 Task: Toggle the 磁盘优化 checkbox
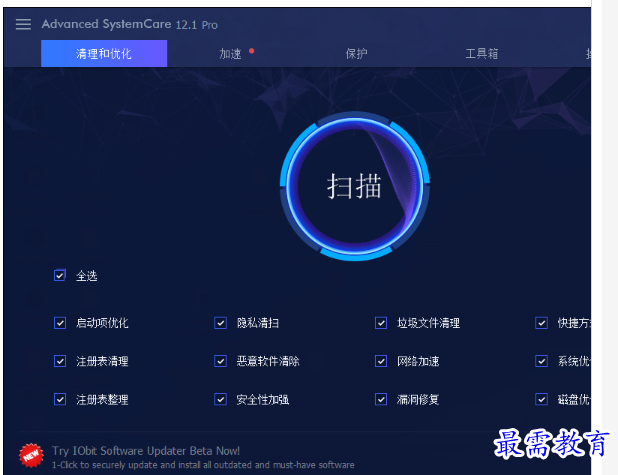(542, 399)
